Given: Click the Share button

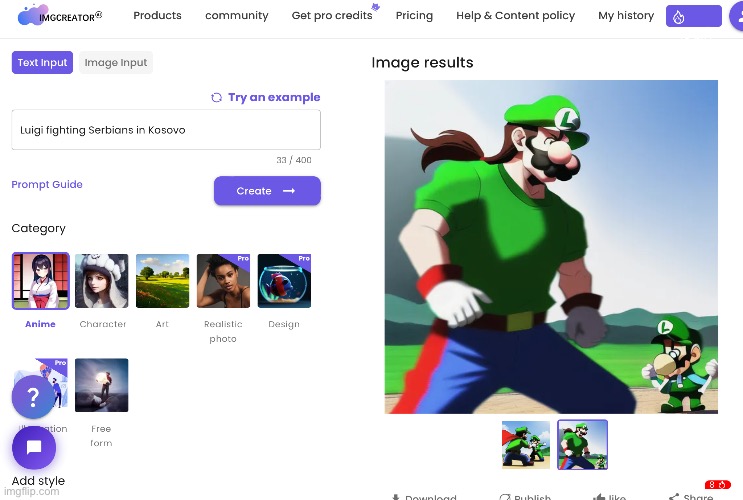Looking at the screenshot, I should [691, 497].
